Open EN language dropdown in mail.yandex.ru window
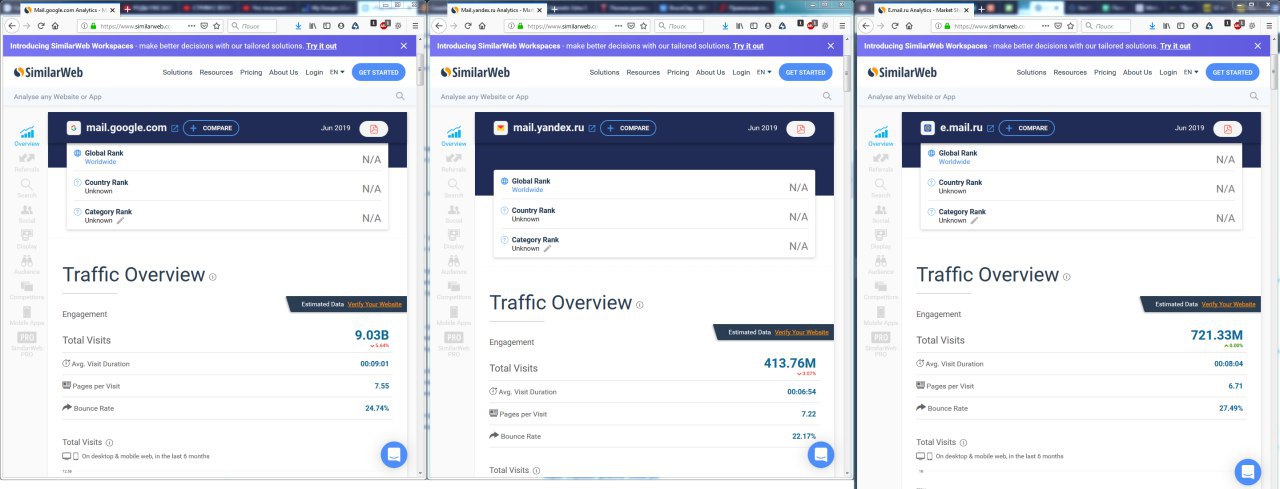This screenshot has width=1280, height=489. 766,72
